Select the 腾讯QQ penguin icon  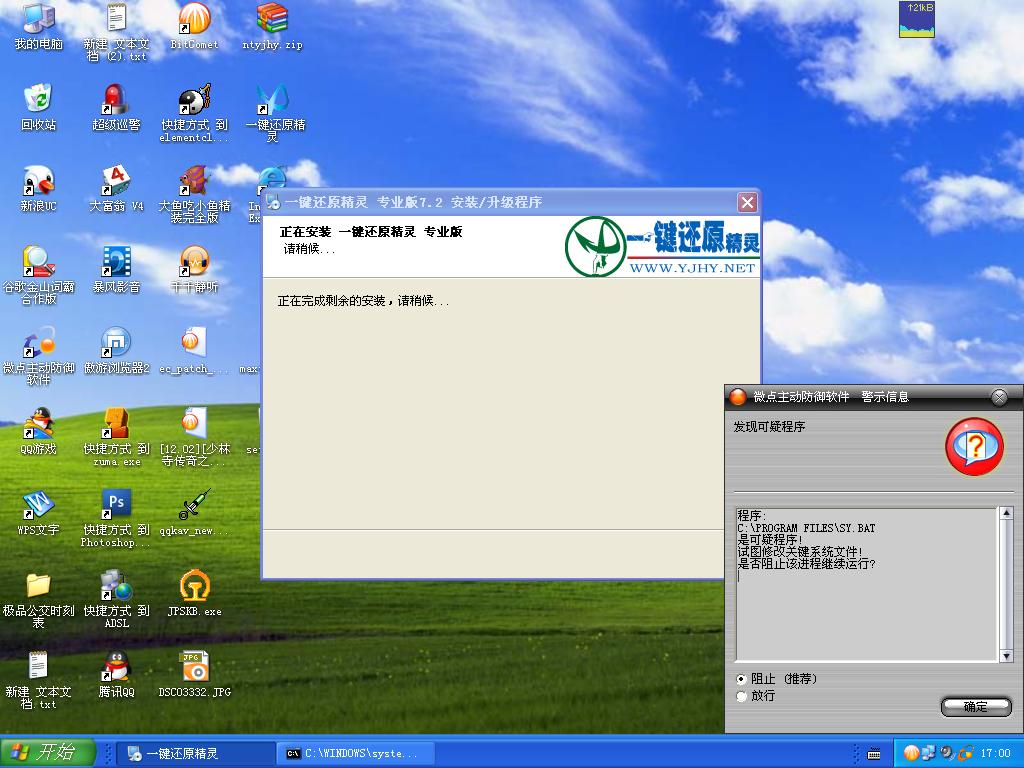pos(116,674)
